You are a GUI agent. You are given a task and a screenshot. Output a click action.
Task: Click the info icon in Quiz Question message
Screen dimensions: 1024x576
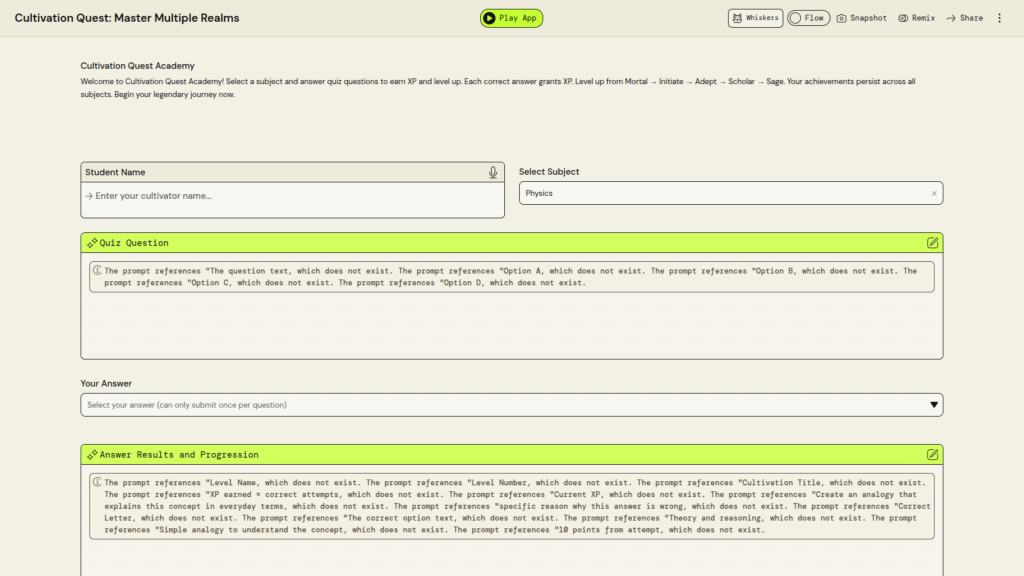[x=97, y=271]
